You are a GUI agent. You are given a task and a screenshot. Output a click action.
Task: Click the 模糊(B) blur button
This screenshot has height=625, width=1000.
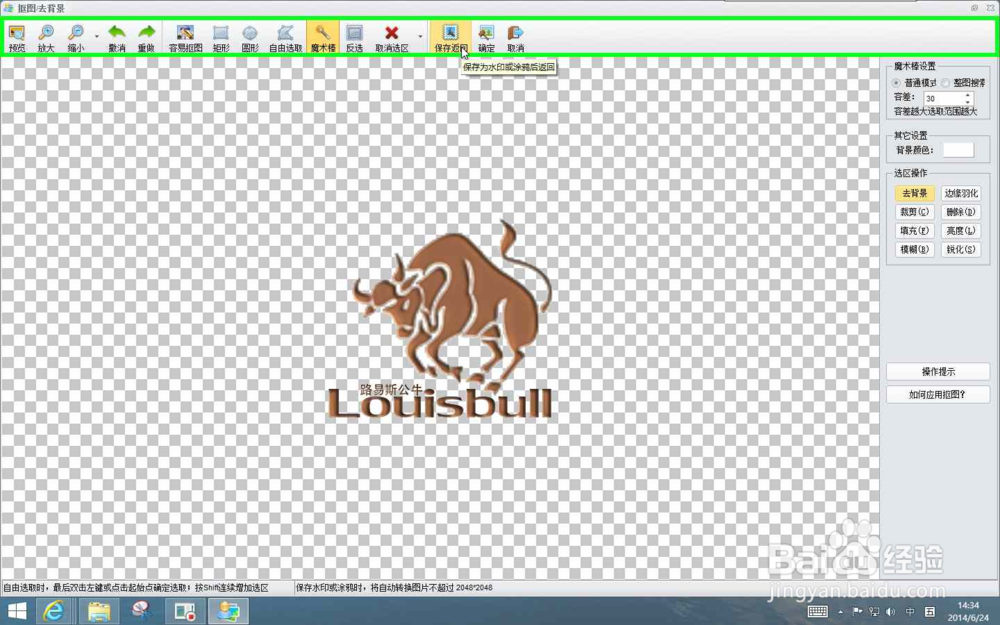point(915,249)
